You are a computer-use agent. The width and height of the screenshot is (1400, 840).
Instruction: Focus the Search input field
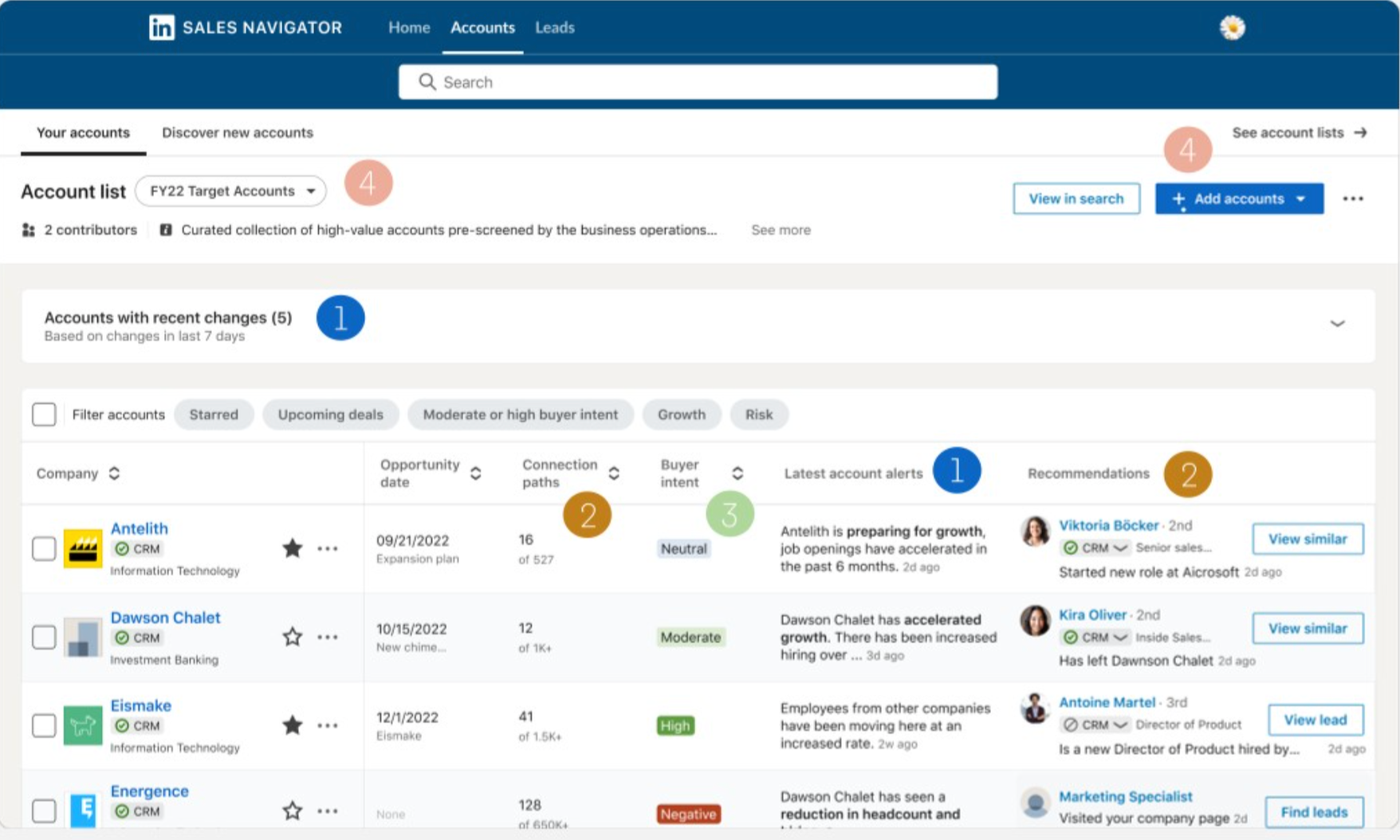[x=698, y=82]
